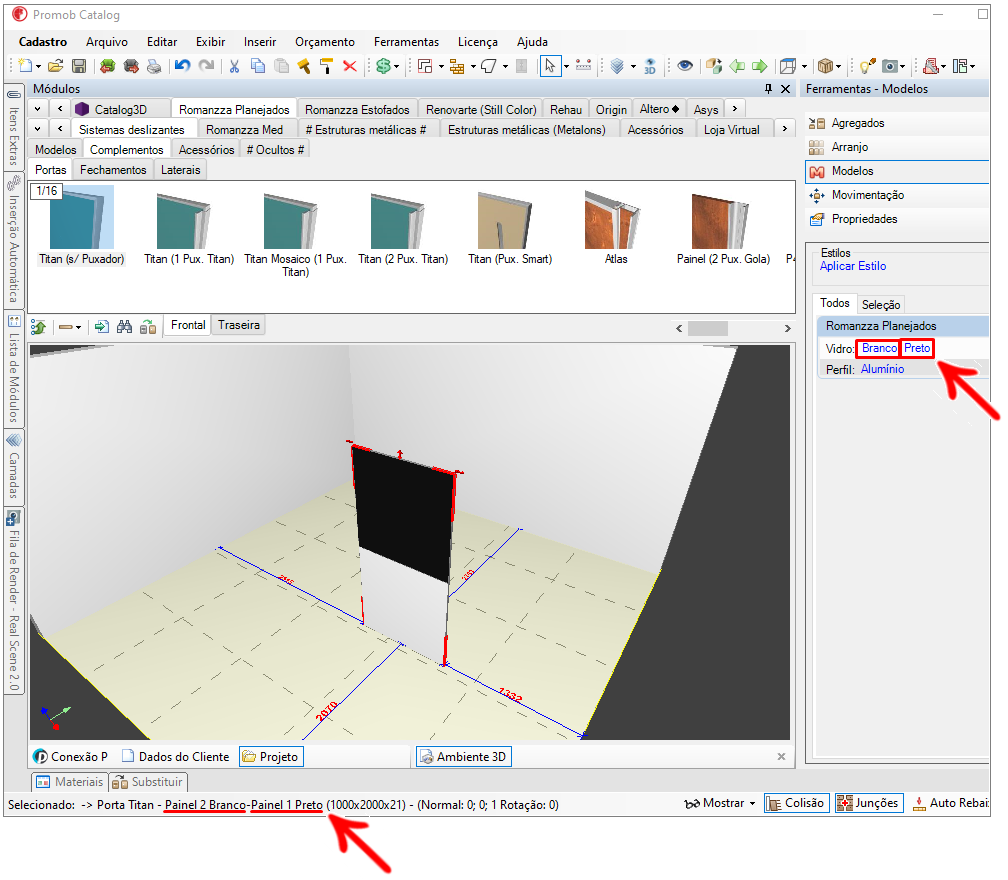This screenshot has height=880, width=1008.
Task: Click the Branco glass style link
Action: (x=879, y=348)
